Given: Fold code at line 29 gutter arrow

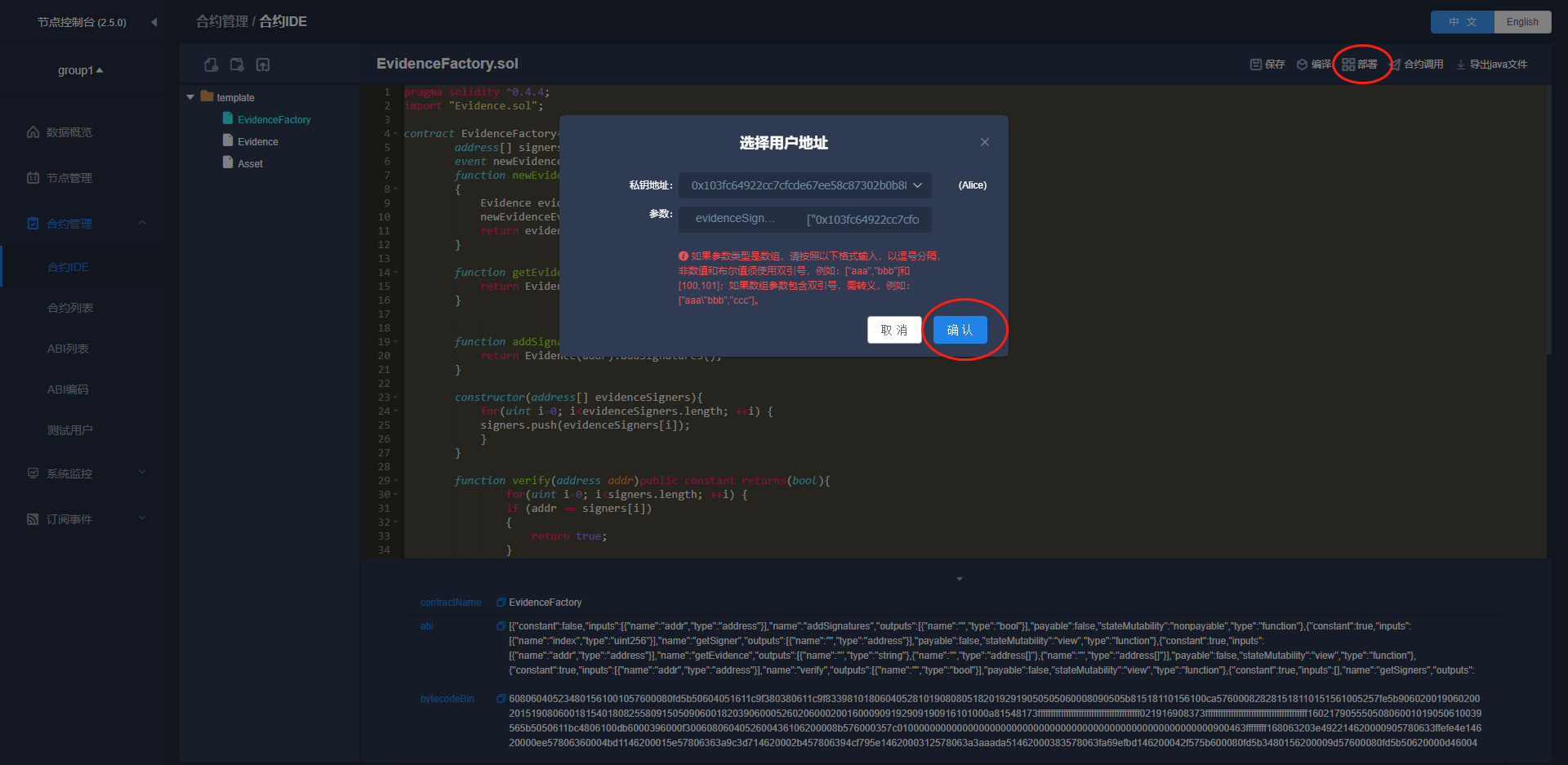Looking at the screenshot, I should click(396, 481).
